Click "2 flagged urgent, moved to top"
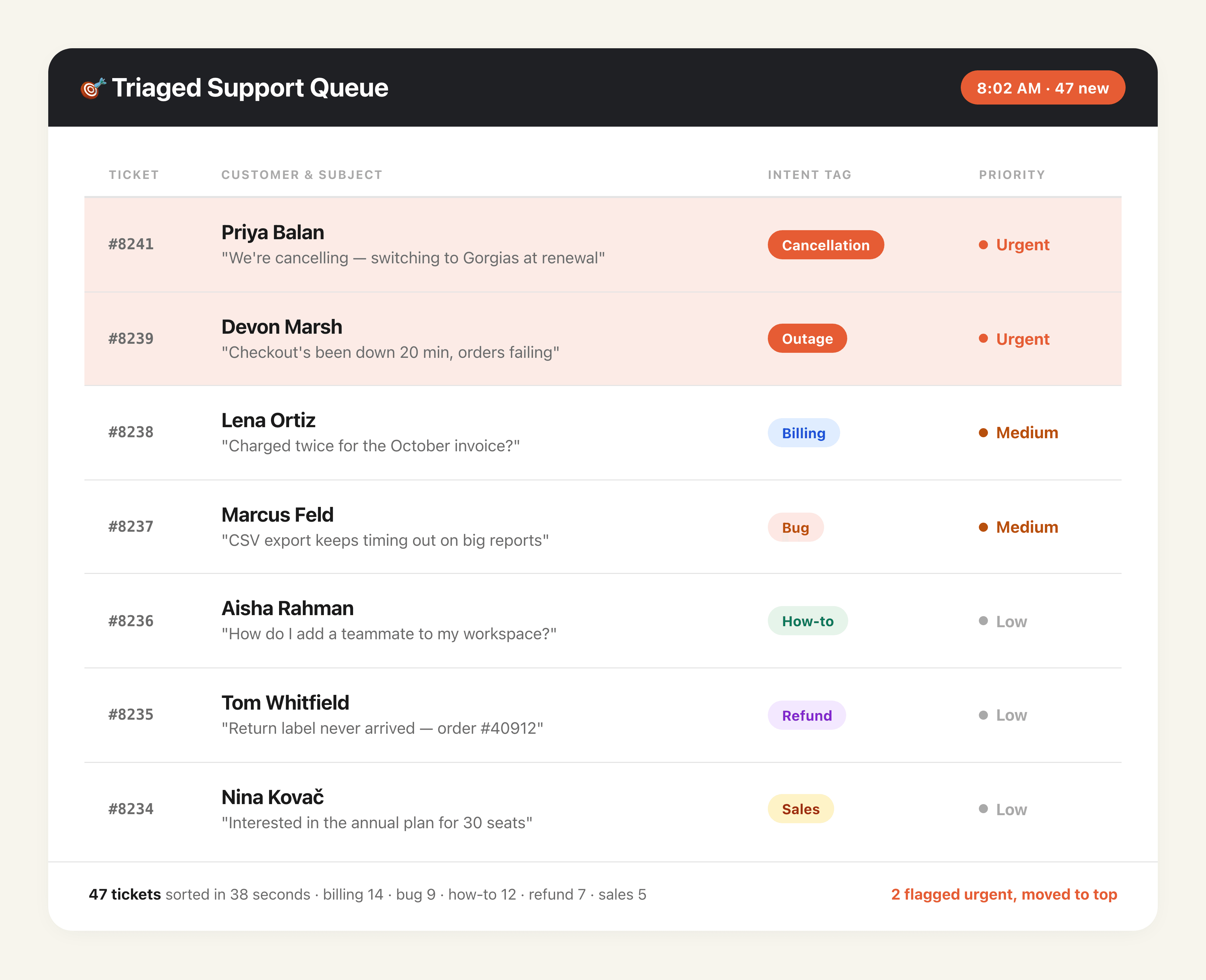Screen dimensions: 1206x980 (x=1004, y=894)
